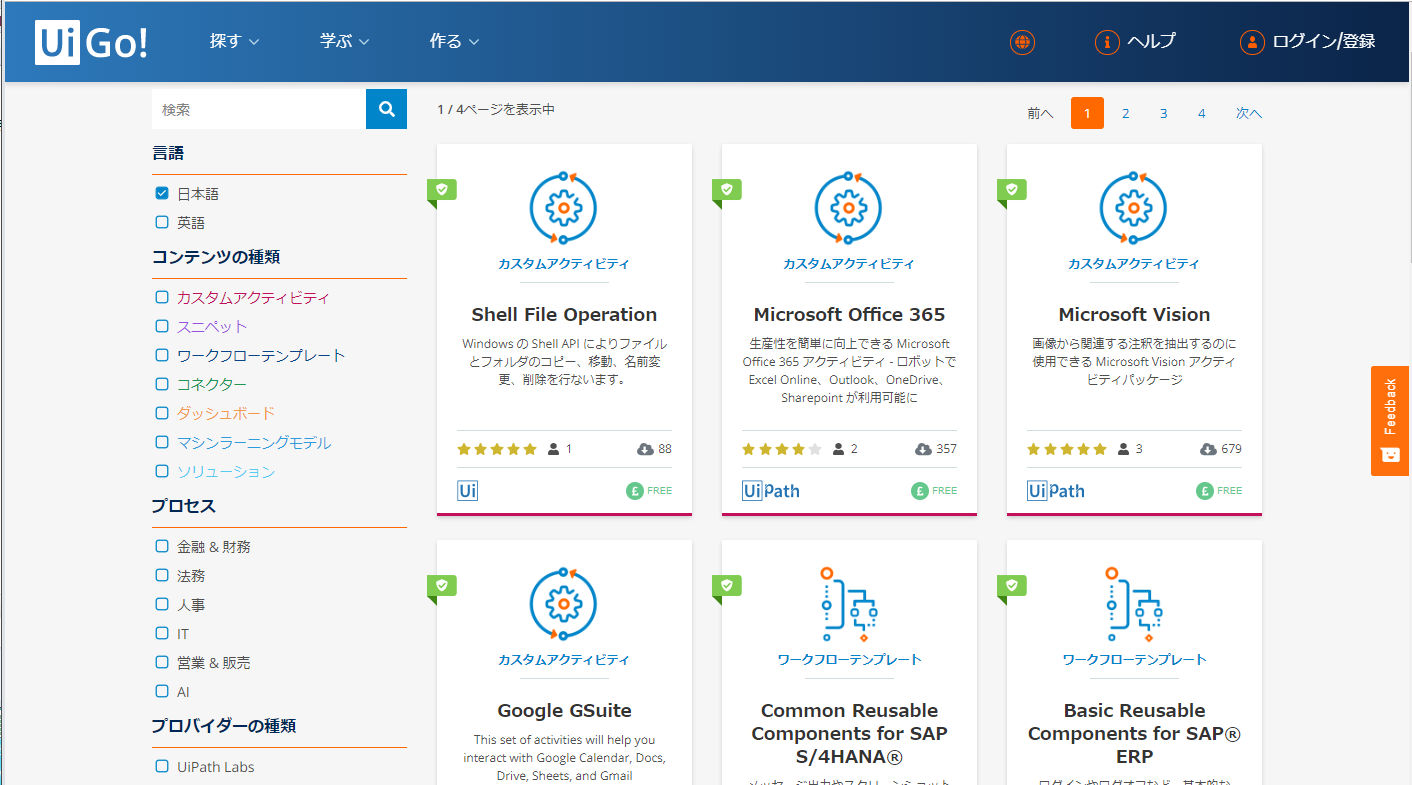This screenshot has height=785, width=1412.
Task: Open the 学ぶ dropdown menu
Action: [344, 42]
